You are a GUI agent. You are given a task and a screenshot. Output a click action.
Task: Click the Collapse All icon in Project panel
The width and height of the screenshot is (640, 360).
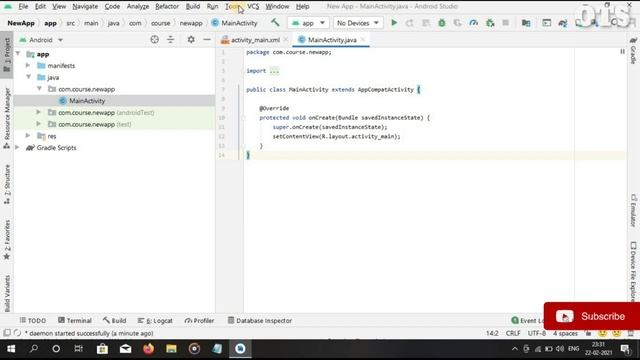click(x=170, y=40)
